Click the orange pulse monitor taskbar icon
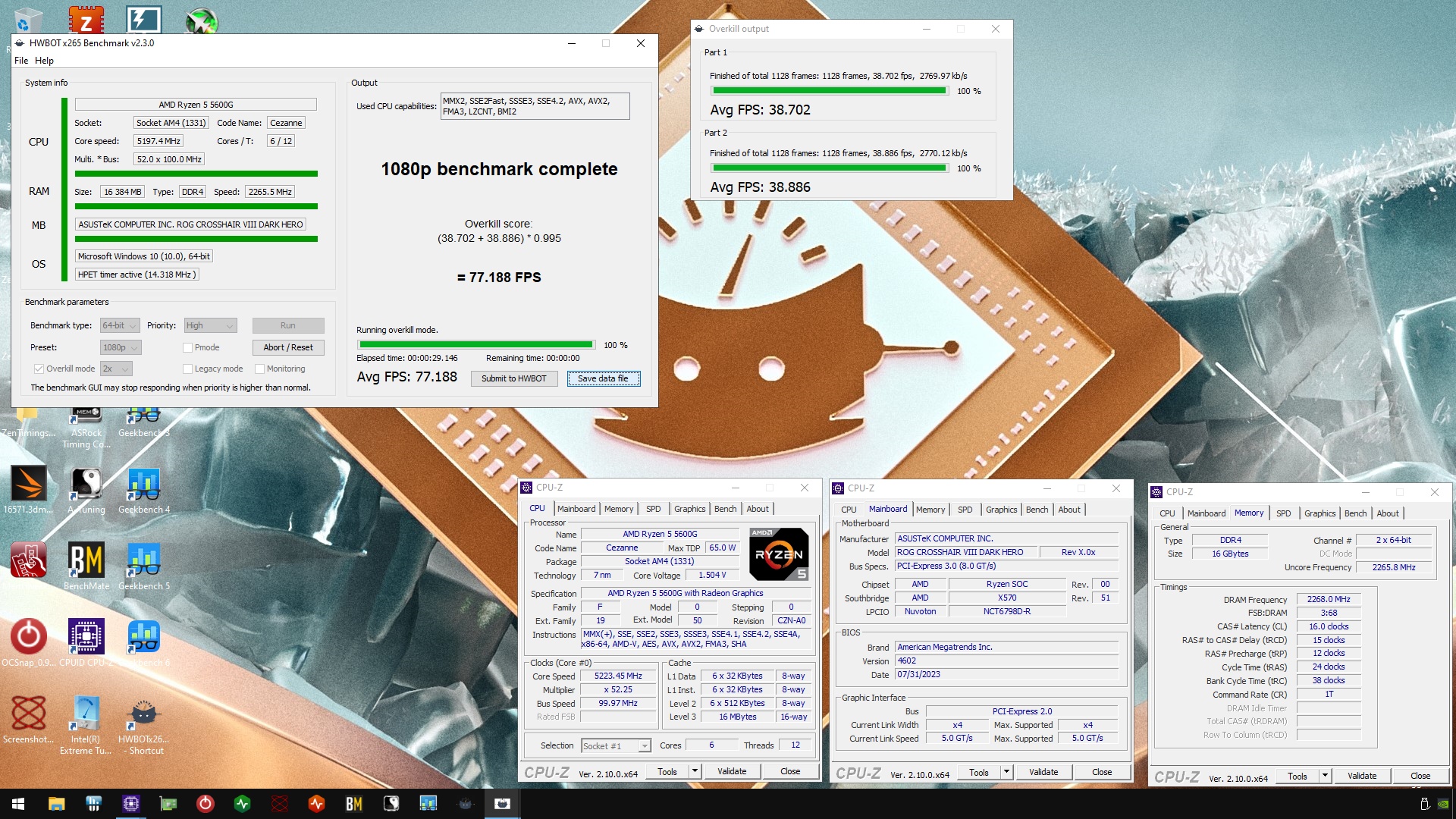This screenshot has height=819, width=1456. (316, 804)
